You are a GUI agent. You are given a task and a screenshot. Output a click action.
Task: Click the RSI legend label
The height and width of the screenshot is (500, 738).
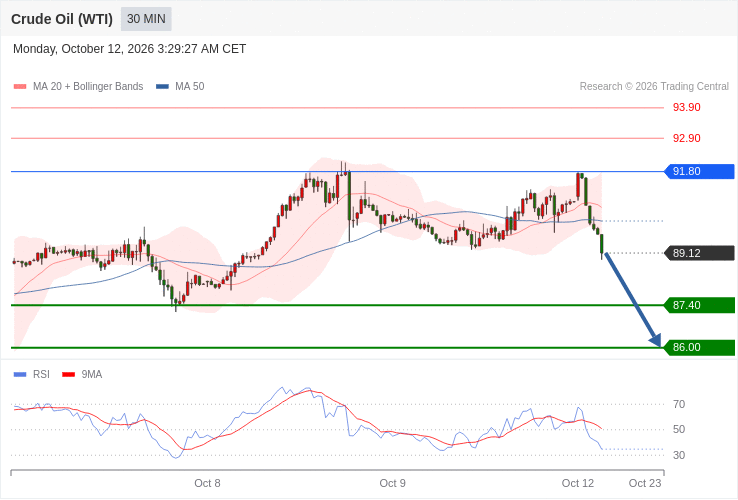[41, 374]
